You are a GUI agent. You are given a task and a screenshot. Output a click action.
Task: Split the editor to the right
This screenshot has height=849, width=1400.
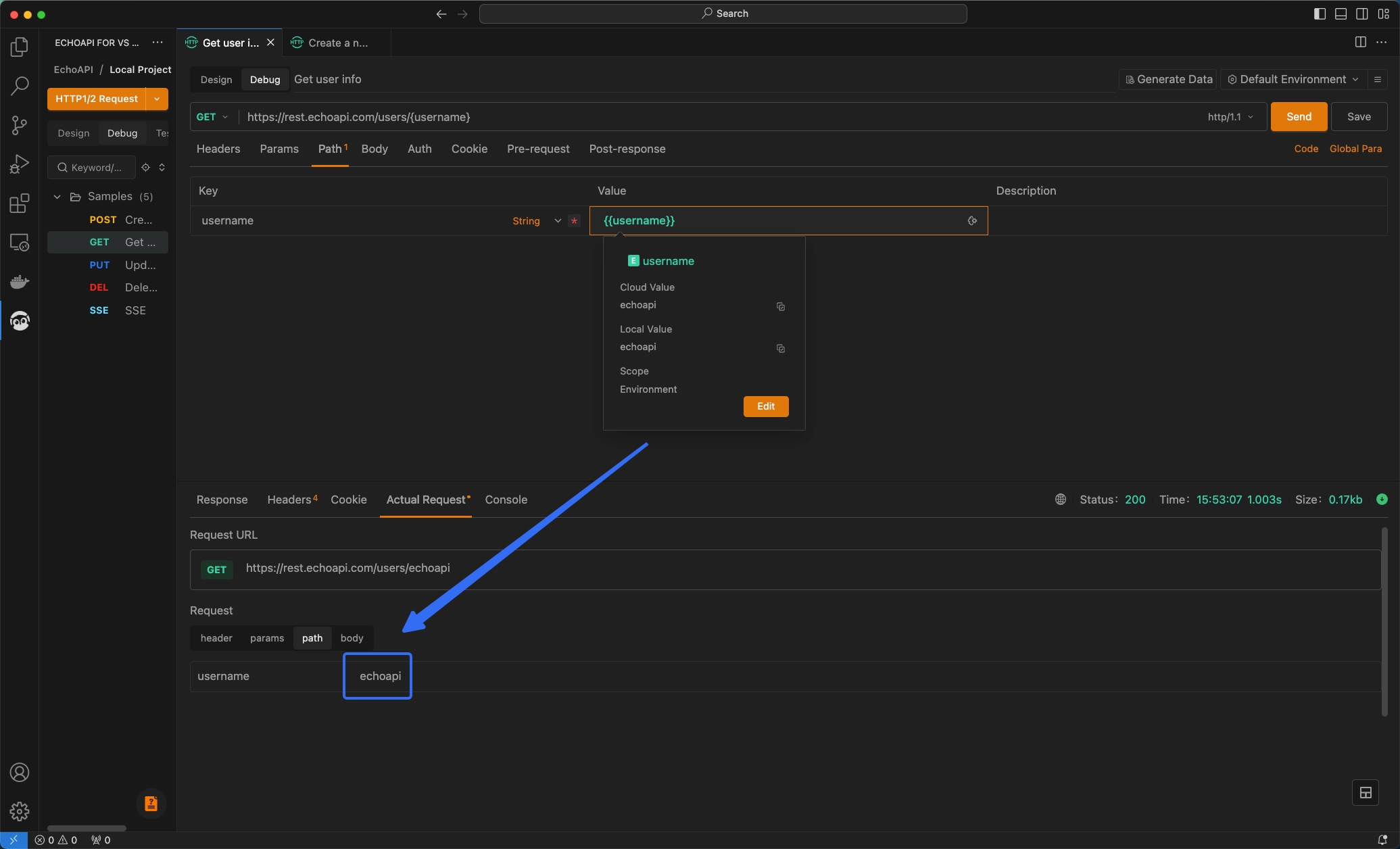[x=1361, y=42]
